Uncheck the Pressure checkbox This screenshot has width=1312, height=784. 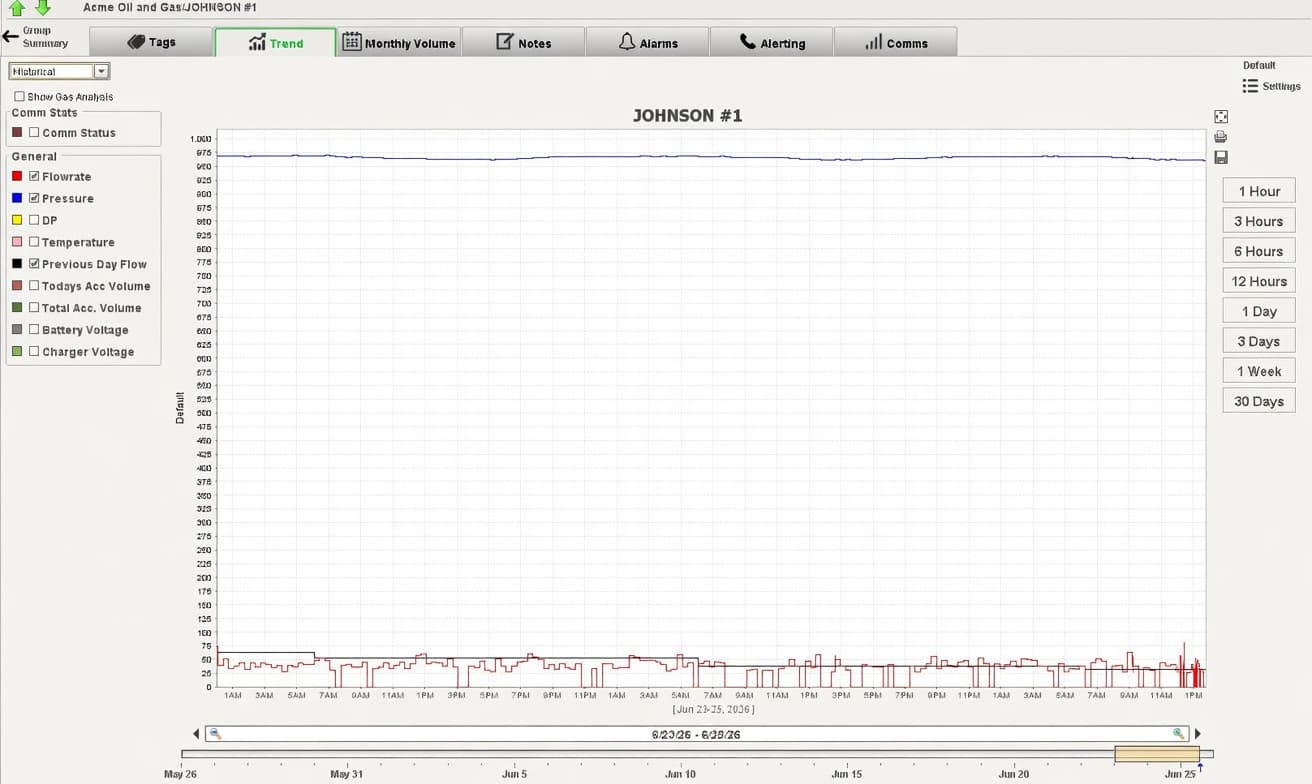(x=34, y=198)
